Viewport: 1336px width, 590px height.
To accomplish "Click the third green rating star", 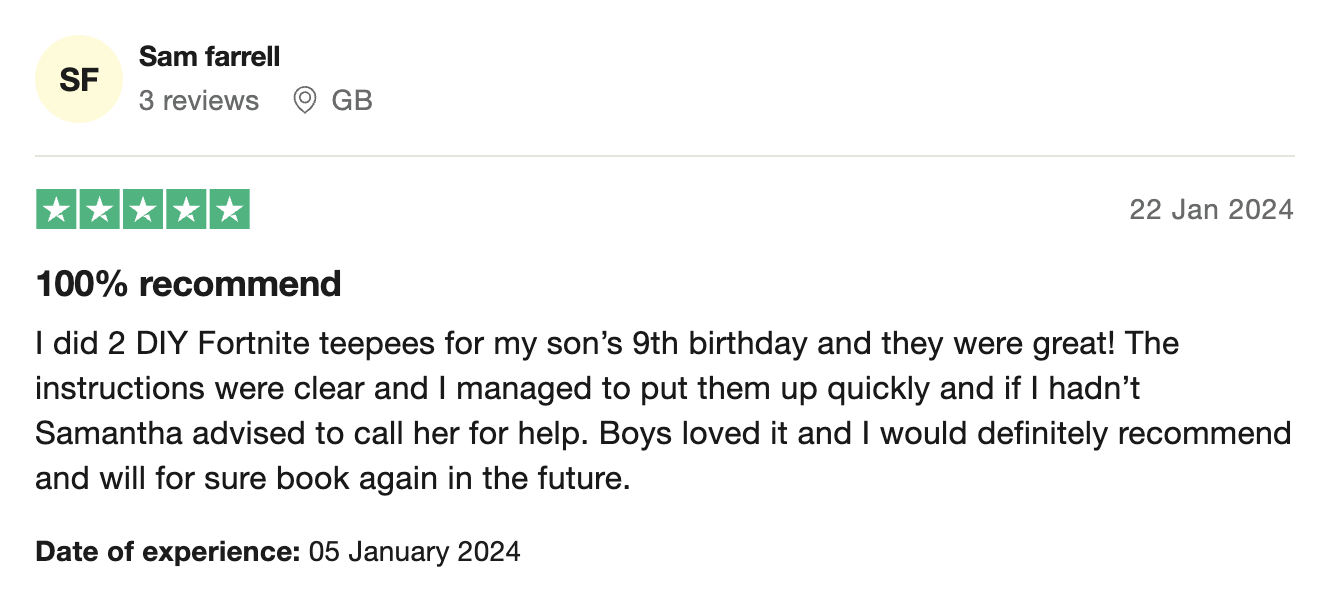I will point(143,209).
